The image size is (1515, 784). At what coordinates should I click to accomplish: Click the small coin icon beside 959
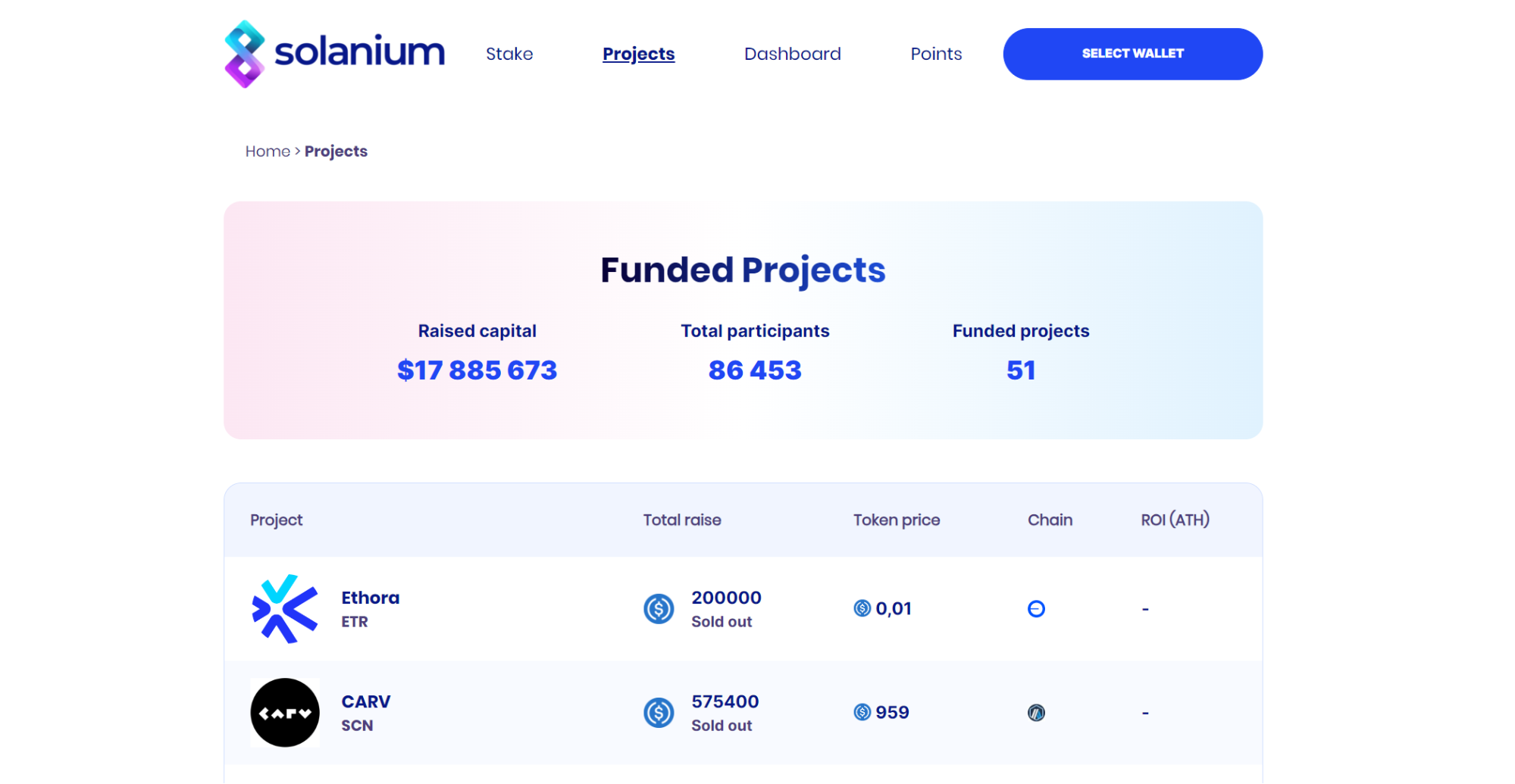tap(862, 712)
